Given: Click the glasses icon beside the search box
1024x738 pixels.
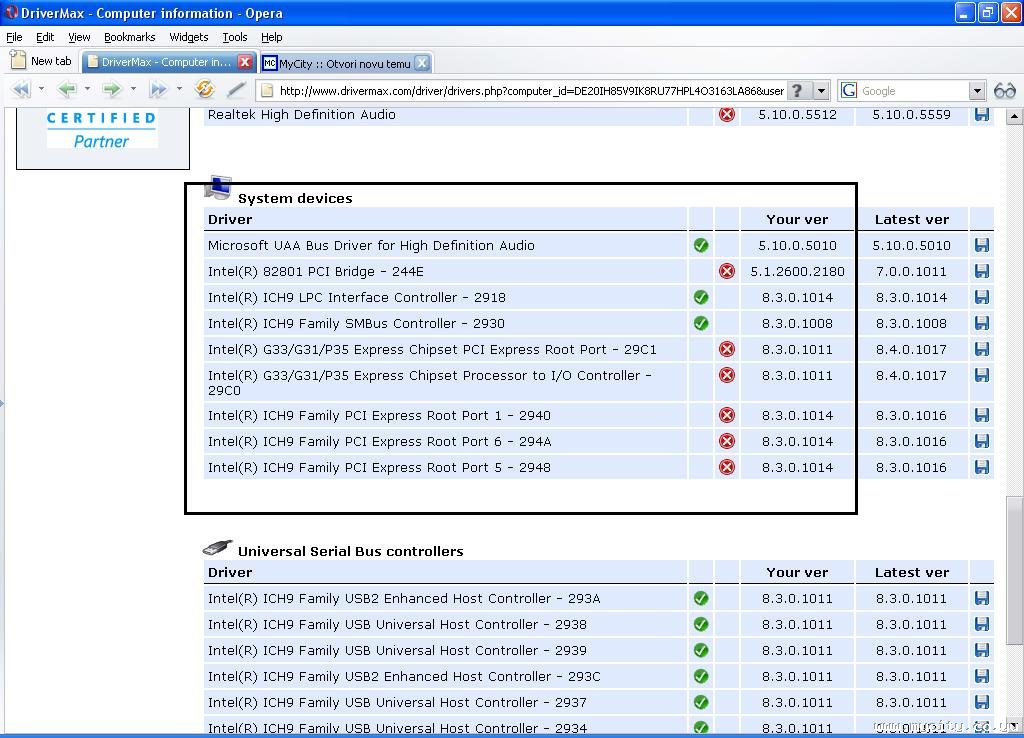Looking at the screenshot, I should [1004, 90].
